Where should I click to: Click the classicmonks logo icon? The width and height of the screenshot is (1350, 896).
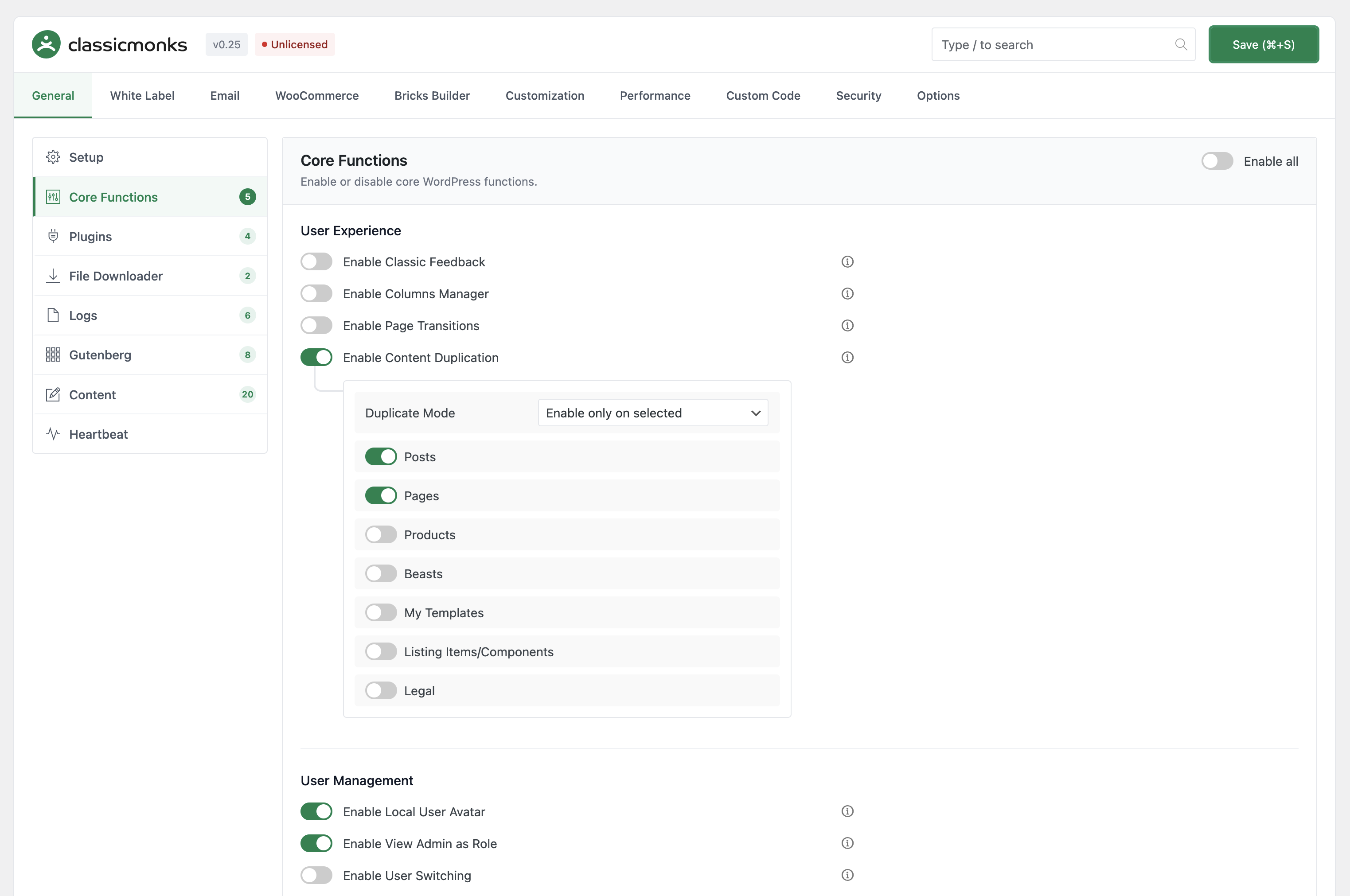46,44
